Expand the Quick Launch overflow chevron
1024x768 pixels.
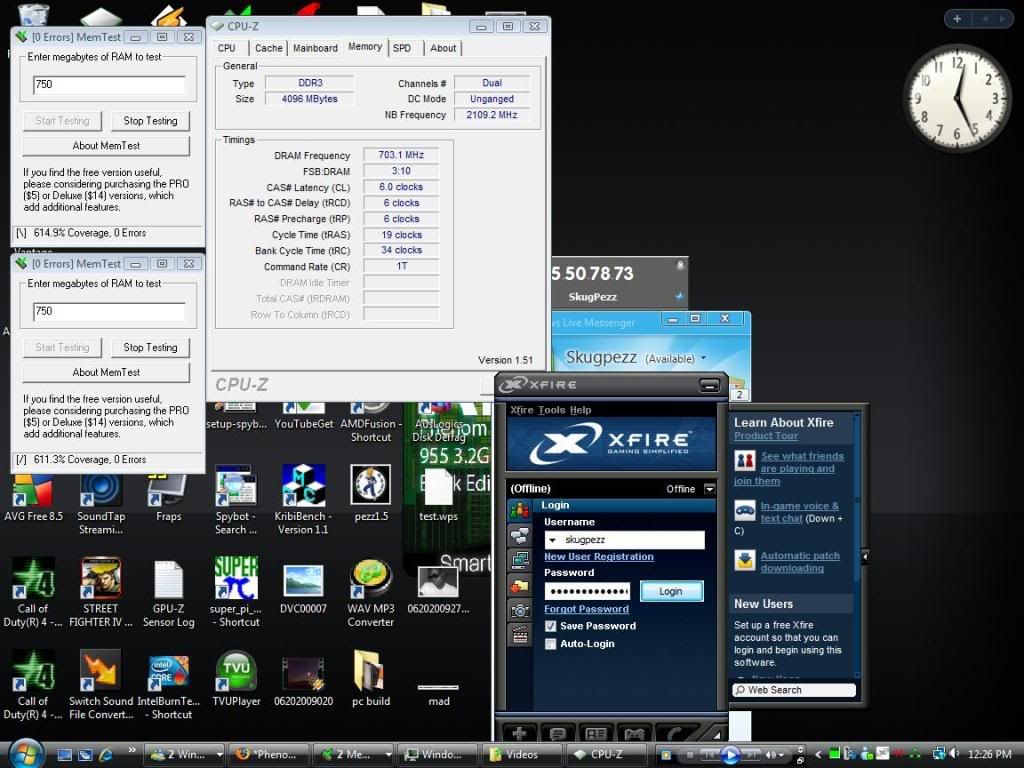pyautogui.click(x=132, y=750)
